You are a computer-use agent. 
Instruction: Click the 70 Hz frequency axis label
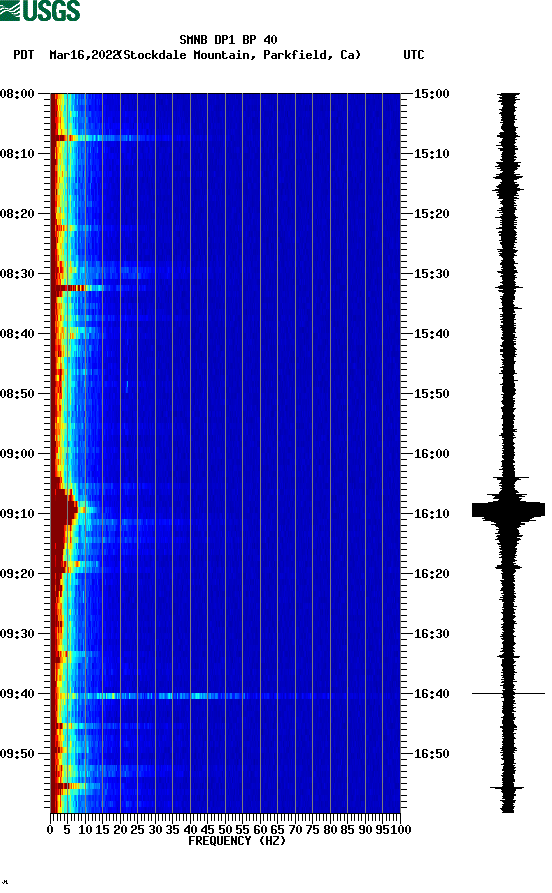tap(295, 830)
